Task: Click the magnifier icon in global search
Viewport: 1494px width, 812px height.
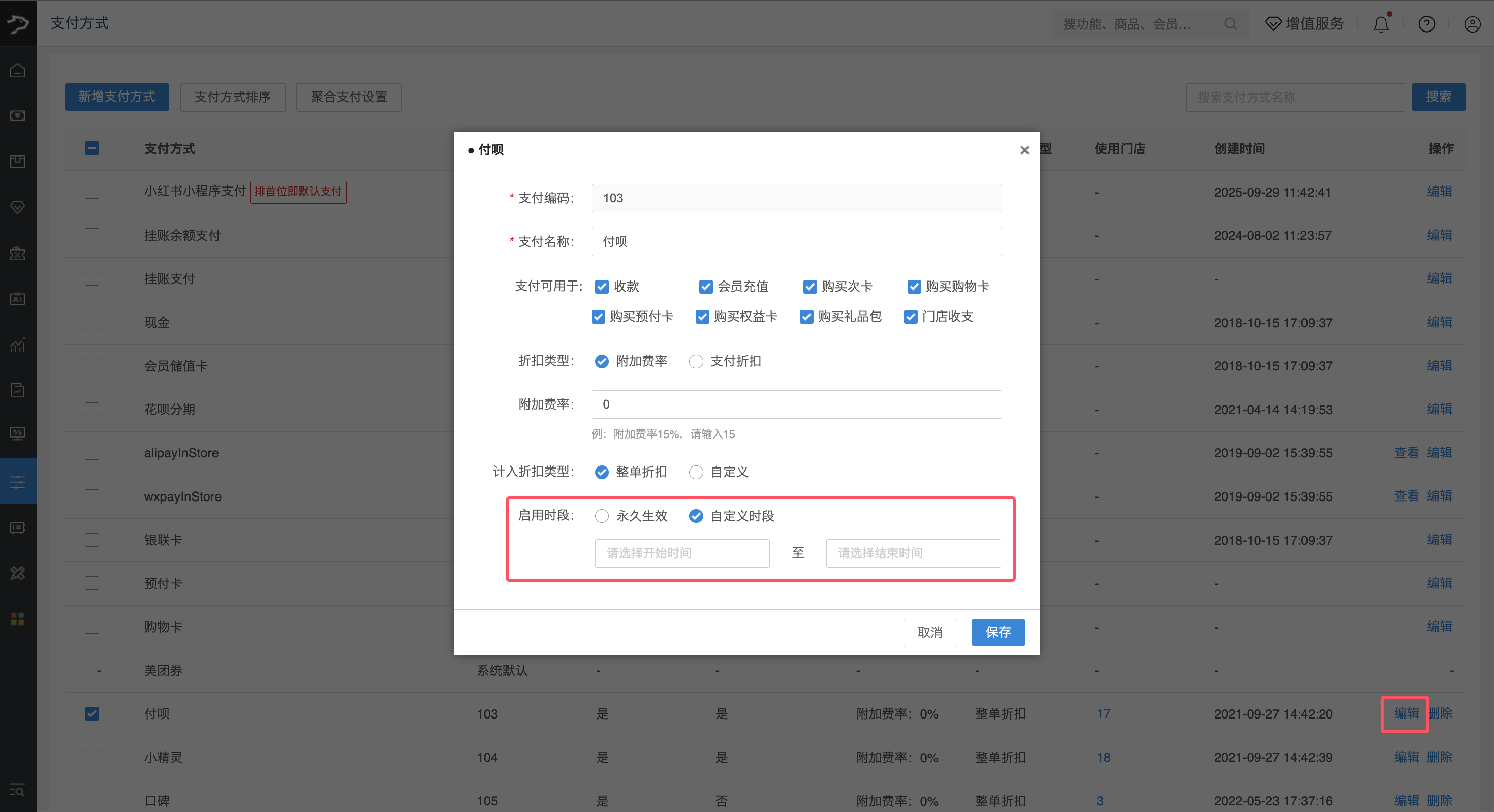Action: tap(1230, 24)
